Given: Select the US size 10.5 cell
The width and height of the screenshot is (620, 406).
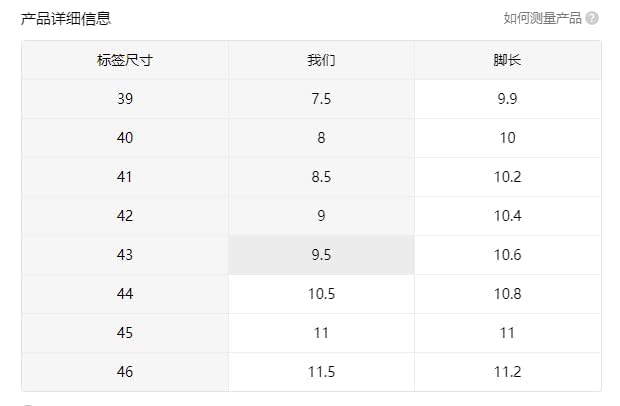Looking at the screenshot, I should coord(321,294).
